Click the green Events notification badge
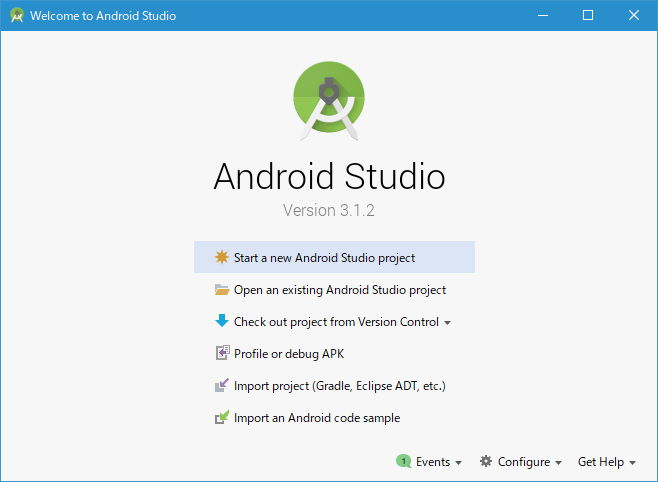658x482 pixels. point(403,461)
